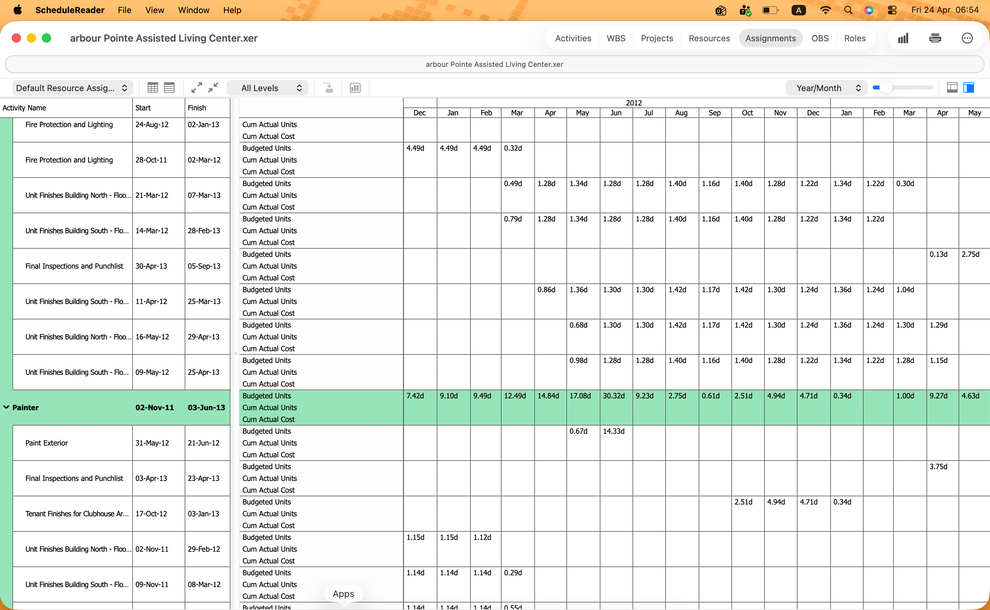Switch to the Projects tab

coord(657,39)
